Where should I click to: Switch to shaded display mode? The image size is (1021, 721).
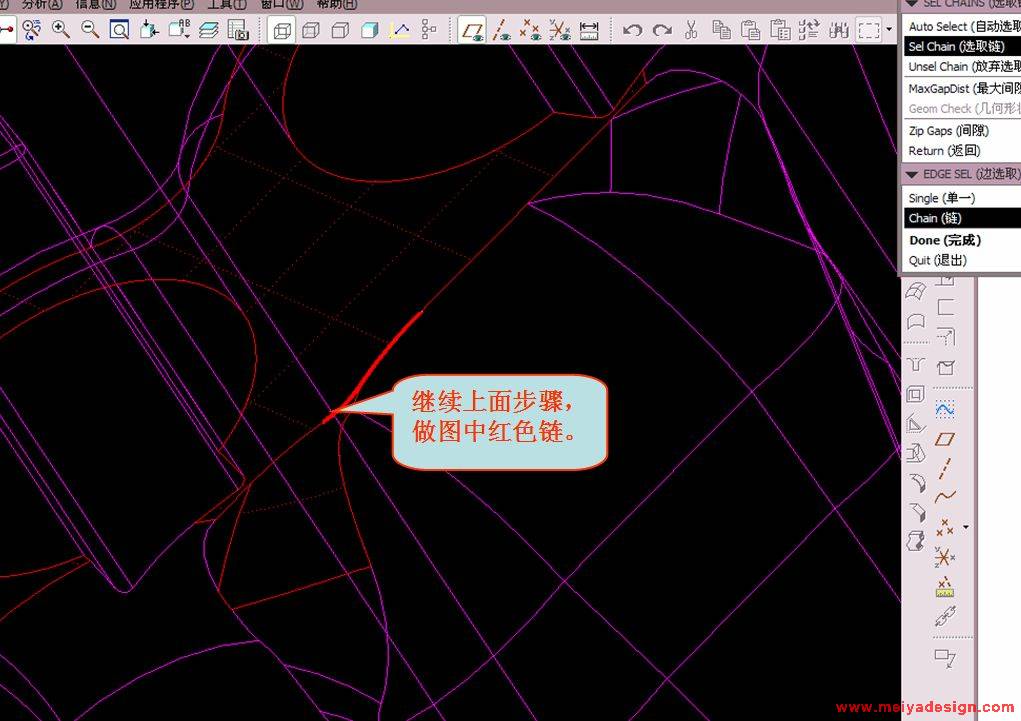point(369,31)
